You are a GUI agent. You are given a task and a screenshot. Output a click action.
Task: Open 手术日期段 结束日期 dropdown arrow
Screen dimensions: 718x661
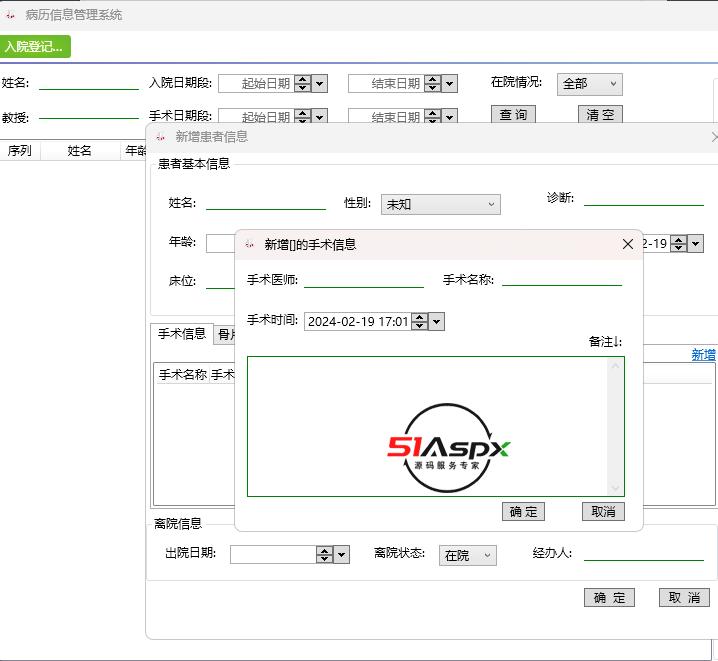(x=450, y=117)
